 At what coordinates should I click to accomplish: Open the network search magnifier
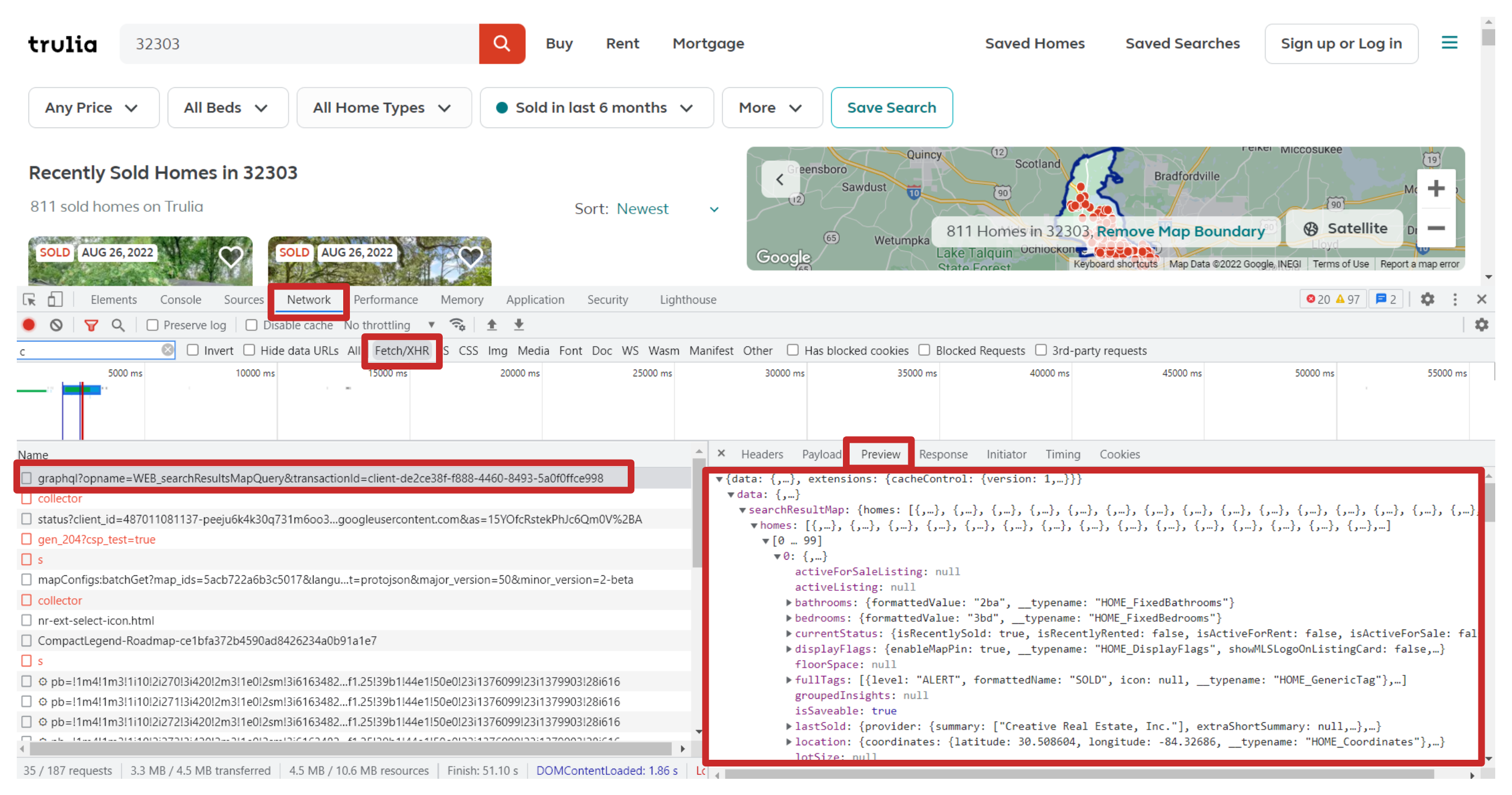118,325
